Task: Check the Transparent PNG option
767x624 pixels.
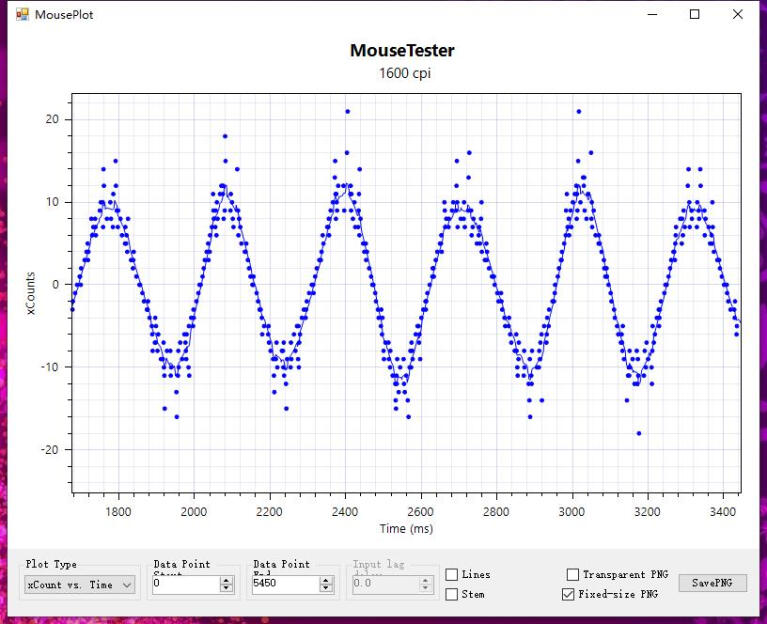Action: tap(573, 575)
